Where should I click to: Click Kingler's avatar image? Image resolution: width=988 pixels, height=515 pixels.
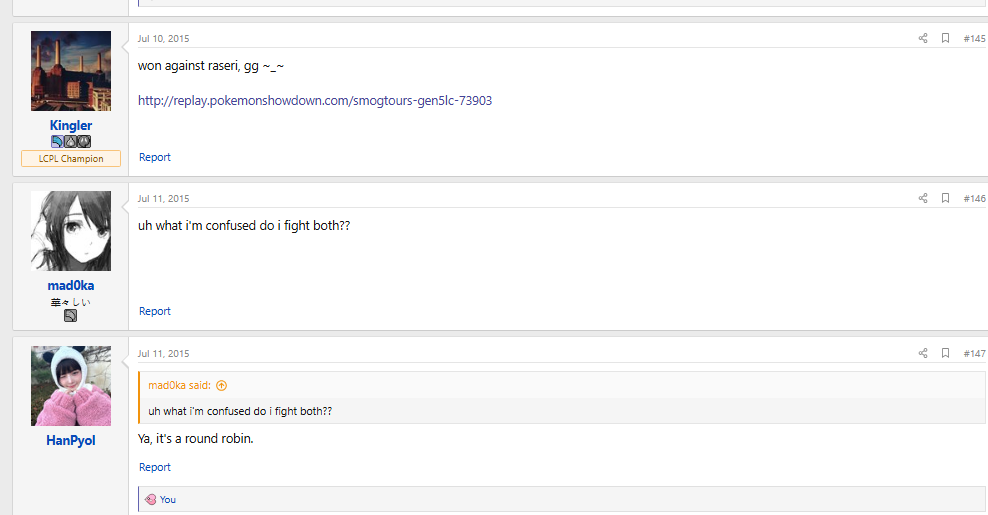pyautogui.click(x=71, y=71)
